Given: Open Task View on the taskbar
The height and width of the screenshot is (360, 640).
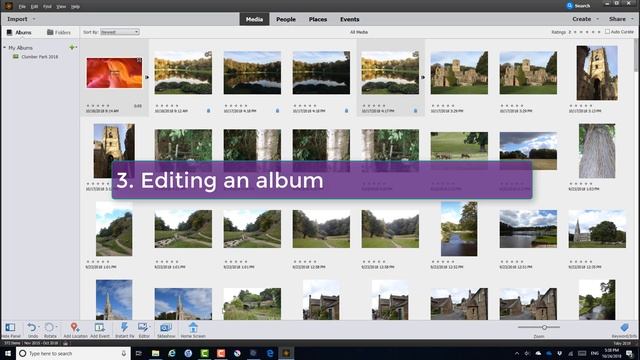Looking at the screenshot, I should point(139,353).
